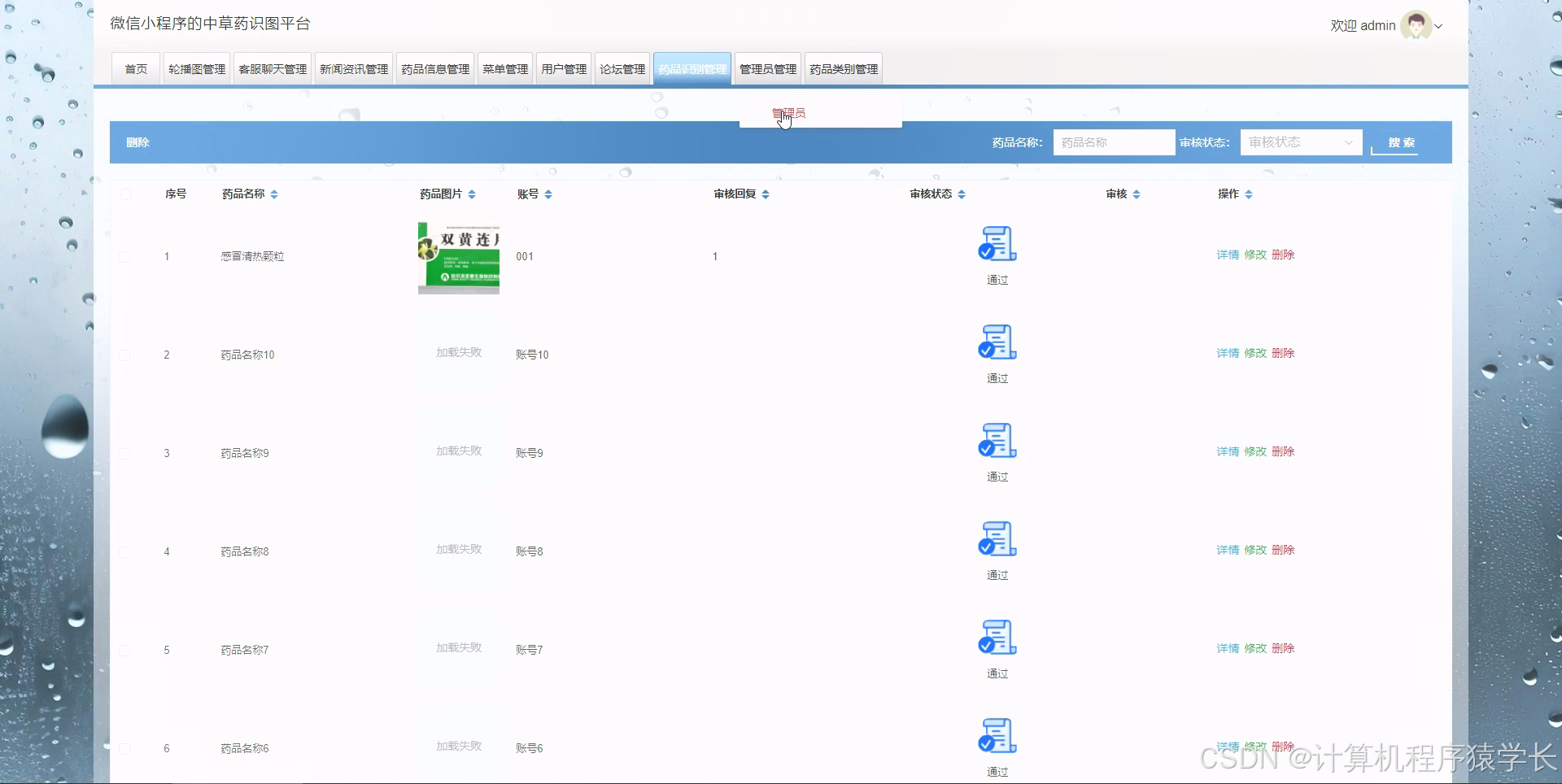Click 修改 for 药品名称10
Screen dimensions: 1562x784
[1255, 353]
